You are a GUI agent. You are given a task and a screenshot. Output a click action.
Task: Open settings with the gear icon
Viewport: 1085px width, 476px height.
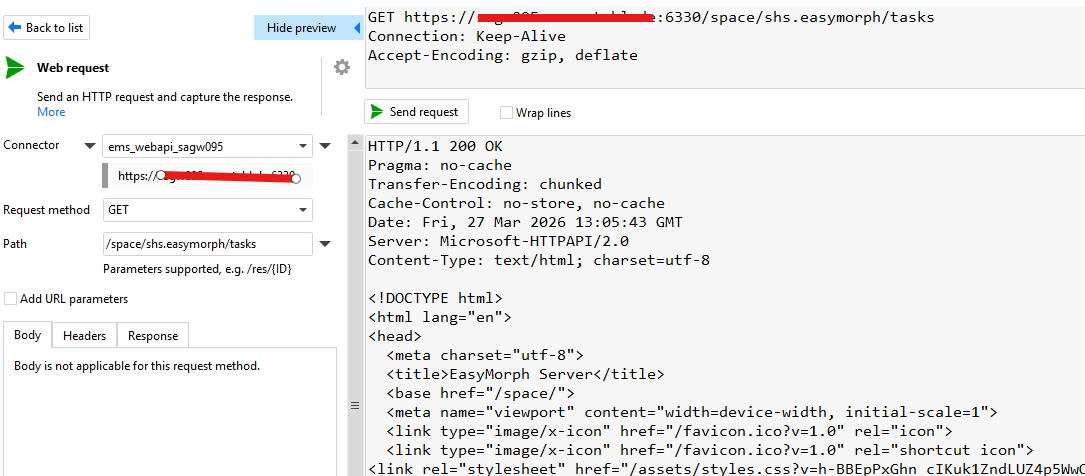tap(342, 67)
